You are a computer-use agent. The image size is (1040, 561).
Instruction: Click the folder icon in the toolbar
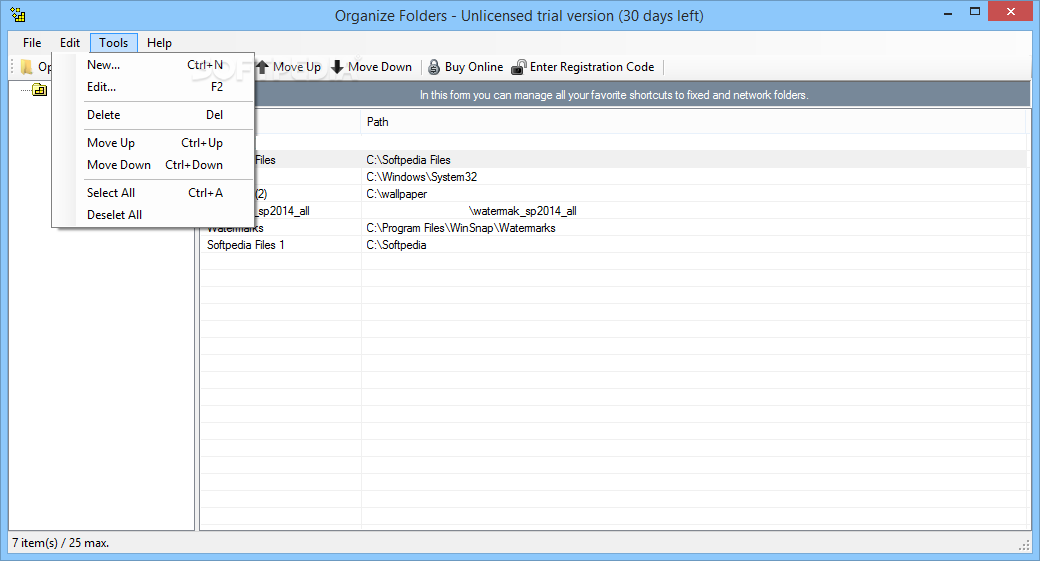click(x=27, y=67)
